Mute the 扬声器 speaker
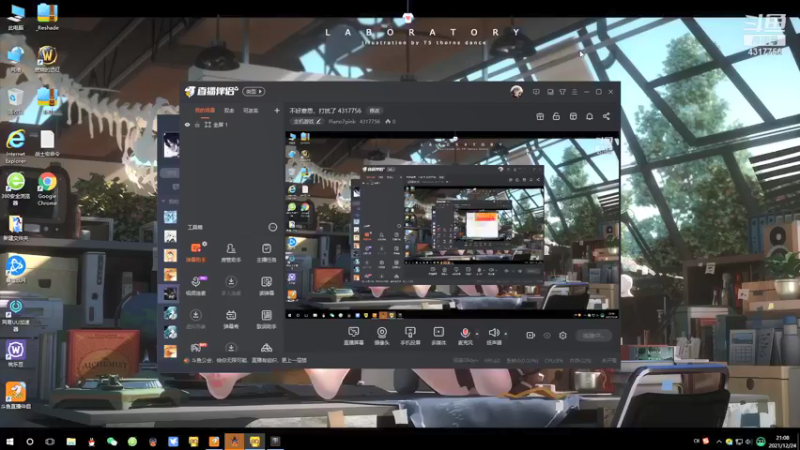Viewport: 800px width, 450px height. point(493,335)
